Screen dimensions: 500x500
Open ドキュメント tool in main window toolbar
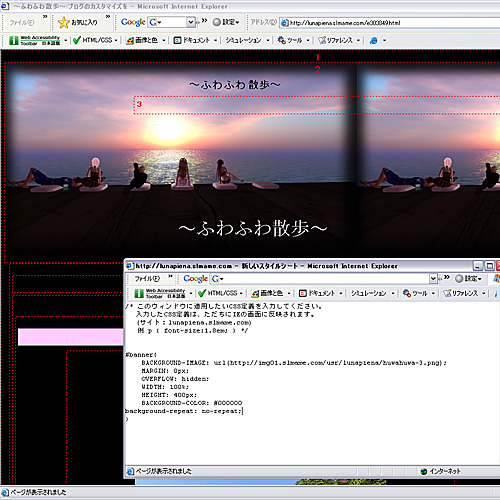[x=195, y=40]
